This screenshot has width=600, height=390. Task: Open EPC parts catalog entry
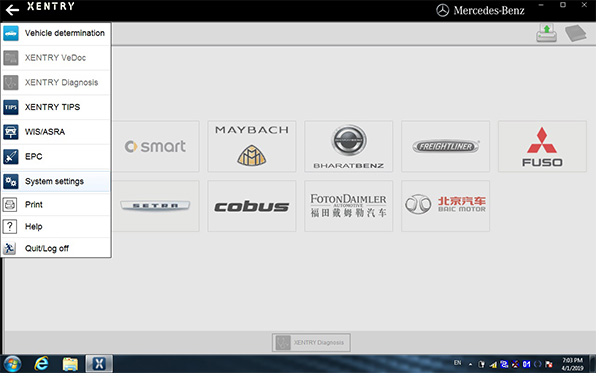[x=56, y=157]
